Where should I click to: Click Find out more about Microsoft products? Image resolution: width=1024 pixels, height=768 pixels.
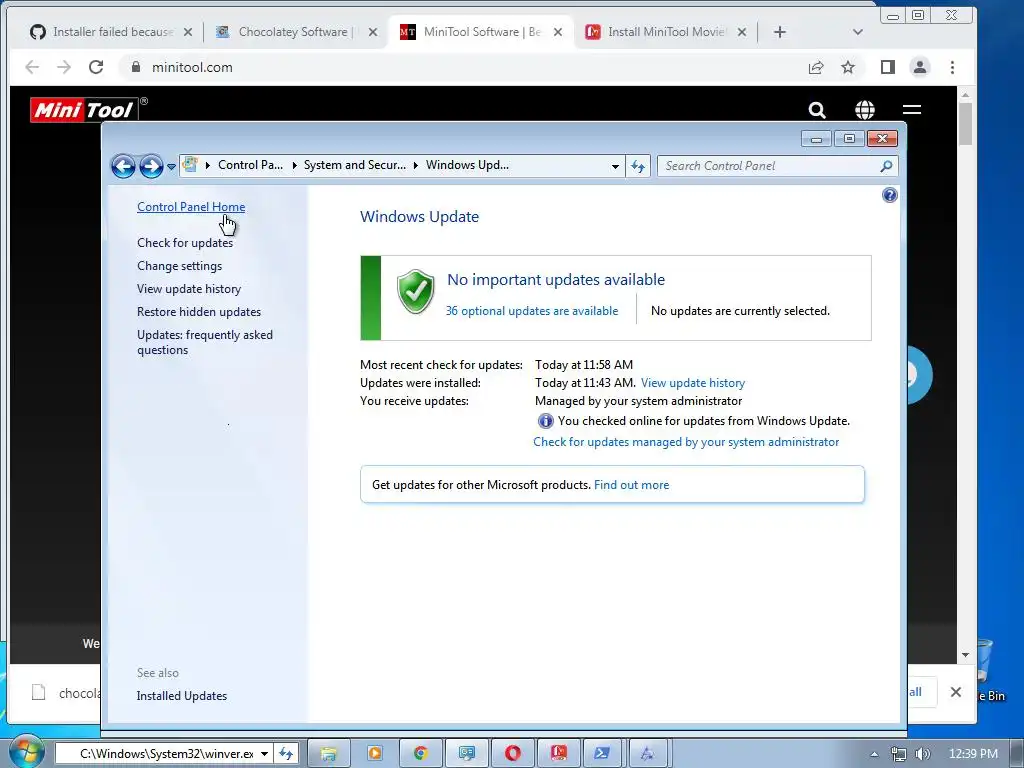(632, 485)
